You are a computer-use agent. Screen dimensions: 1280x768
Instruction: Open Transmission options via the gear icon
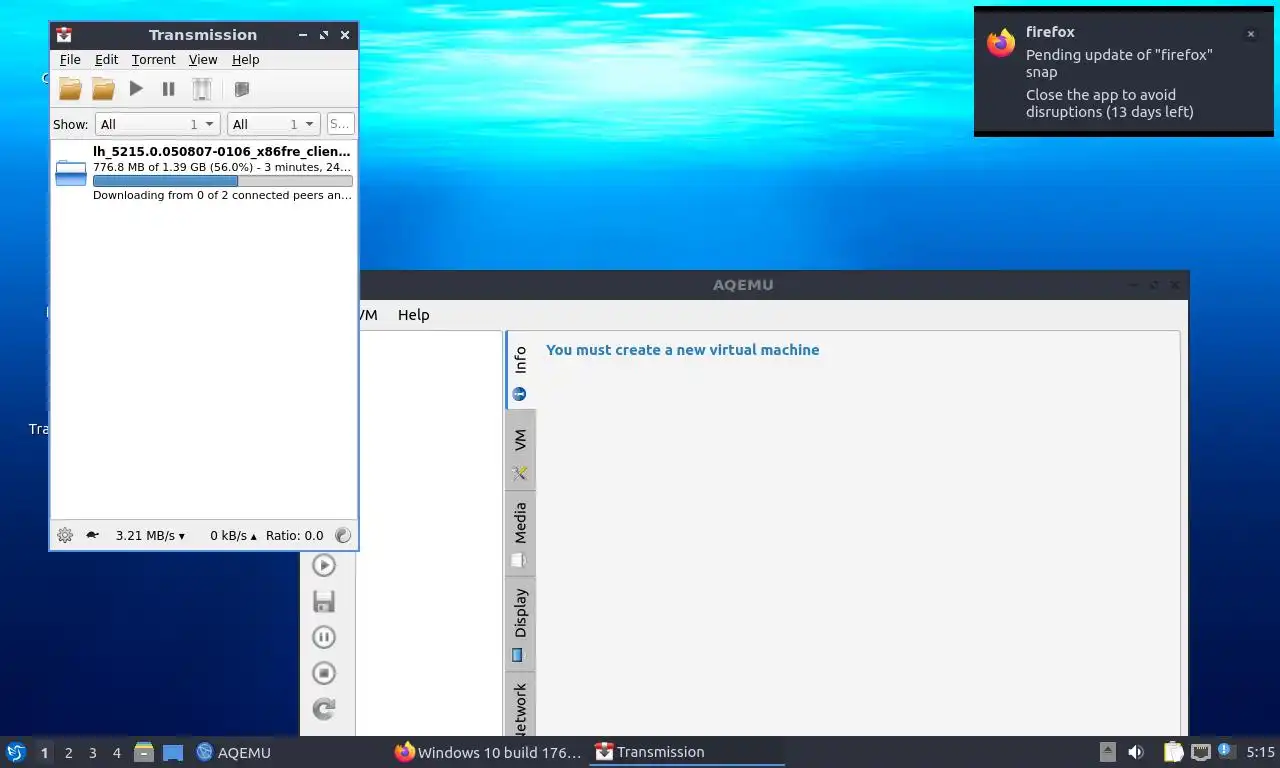[65, 535]
